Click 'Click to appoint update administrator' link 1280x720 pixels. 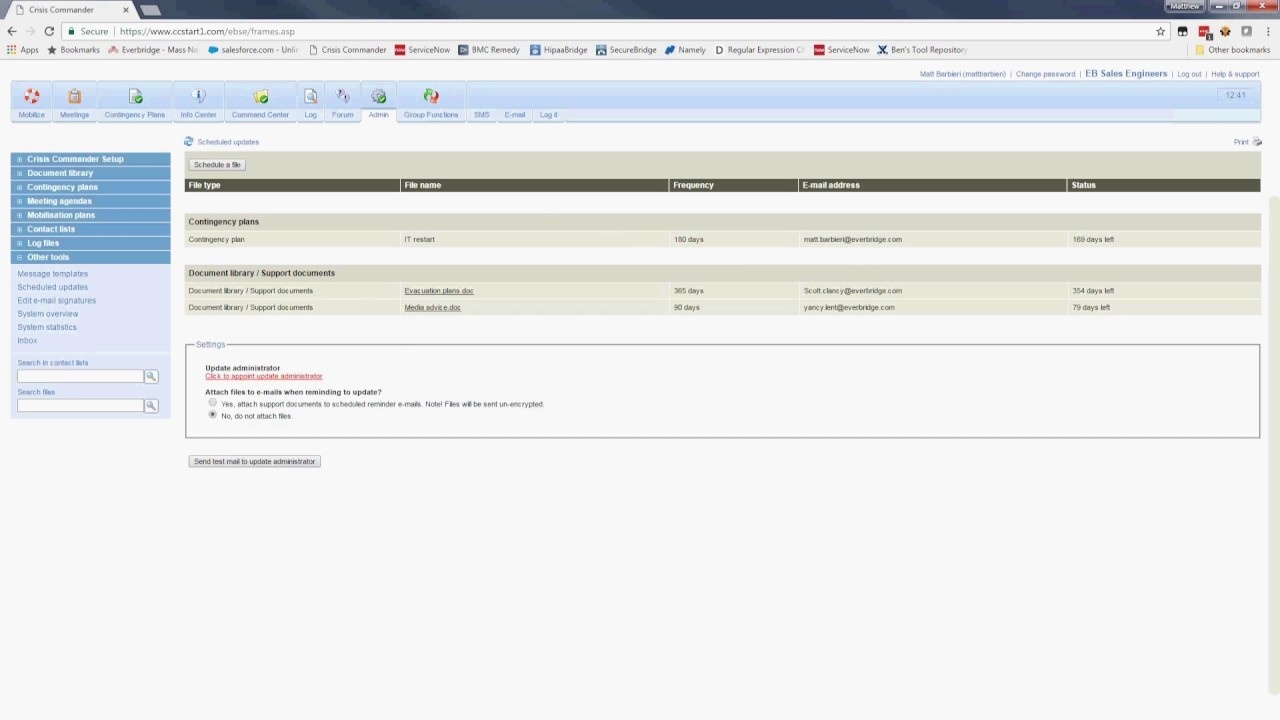263,376
